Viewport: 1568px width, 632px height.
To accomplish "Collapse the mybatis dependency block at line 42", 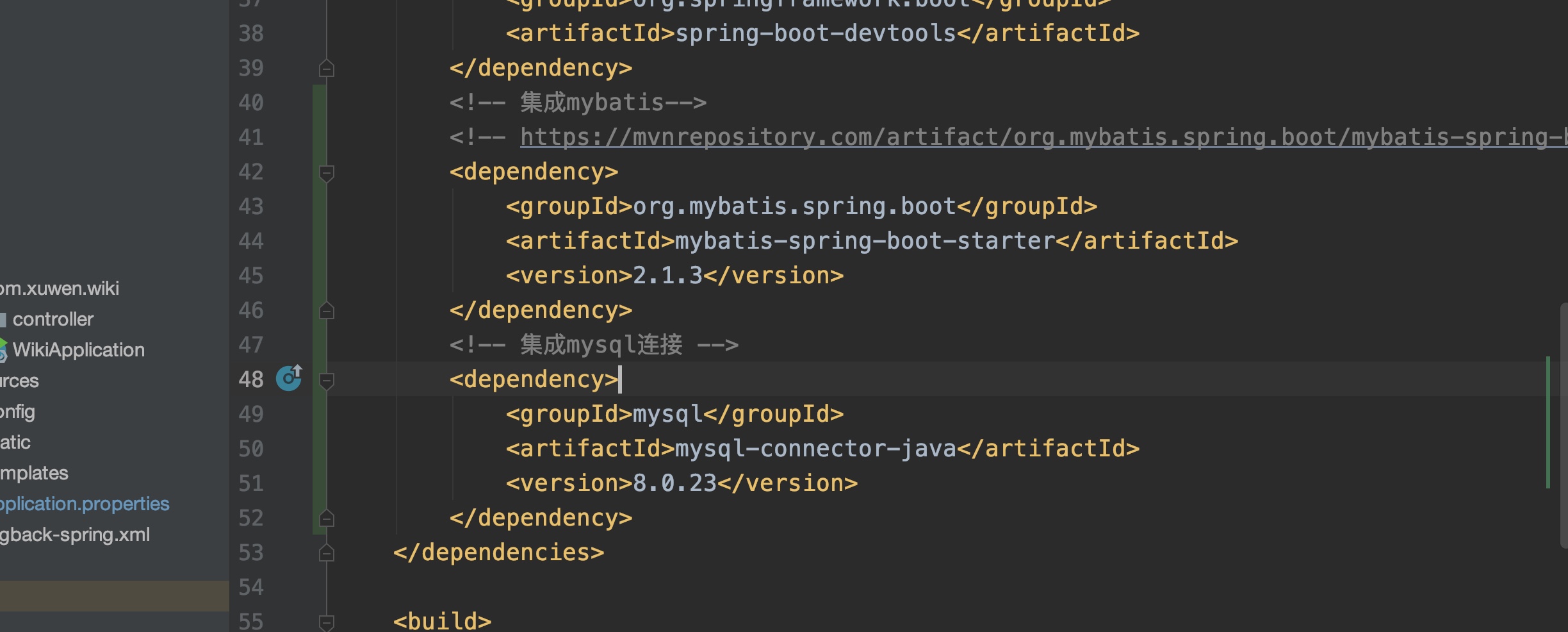I will (327, 172).
